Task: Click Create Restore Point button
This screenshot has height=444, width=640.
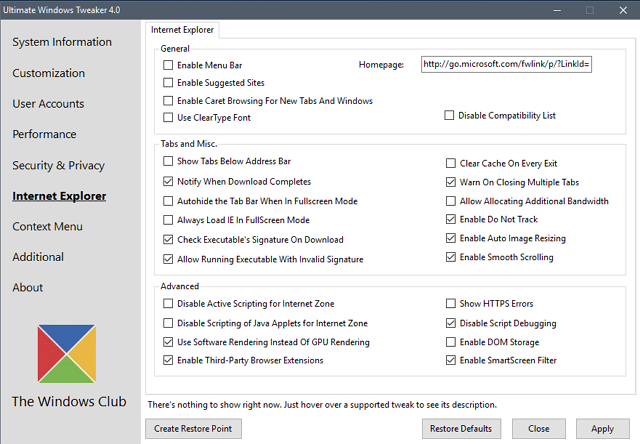Action: (x=193, y=428)
